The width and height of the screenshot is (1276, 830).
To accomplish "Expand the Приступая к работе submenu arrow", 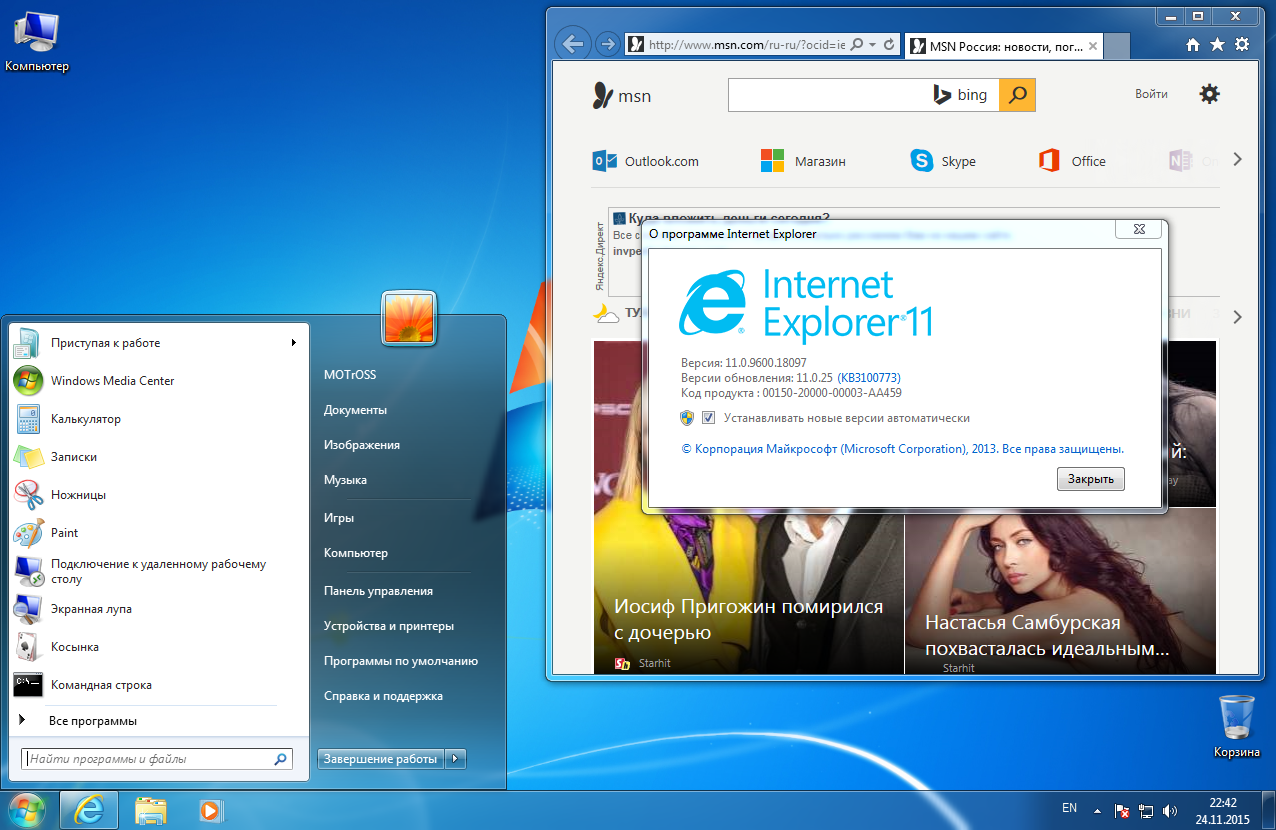I will 294,343.
